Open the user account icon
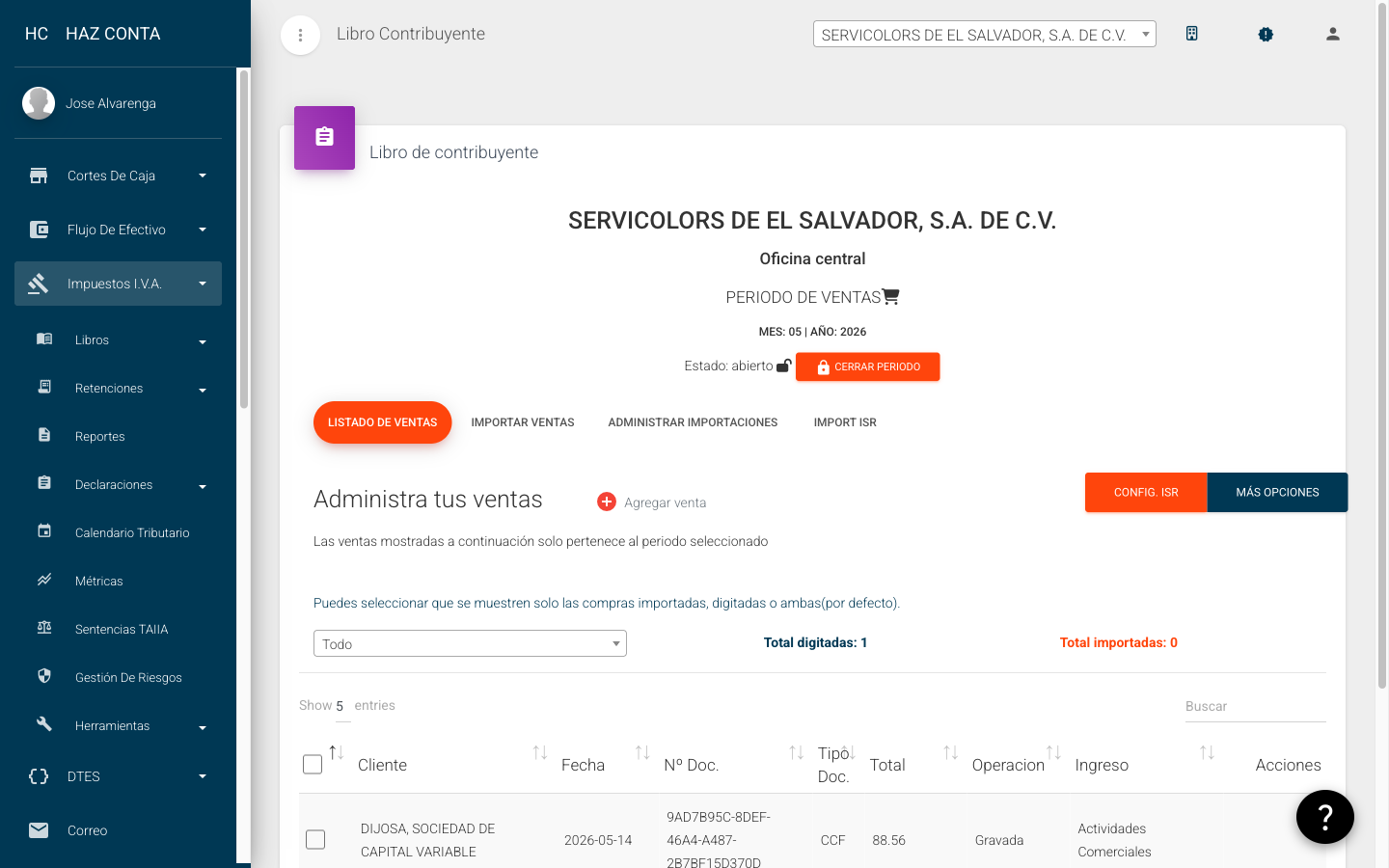 [1333, 34]
